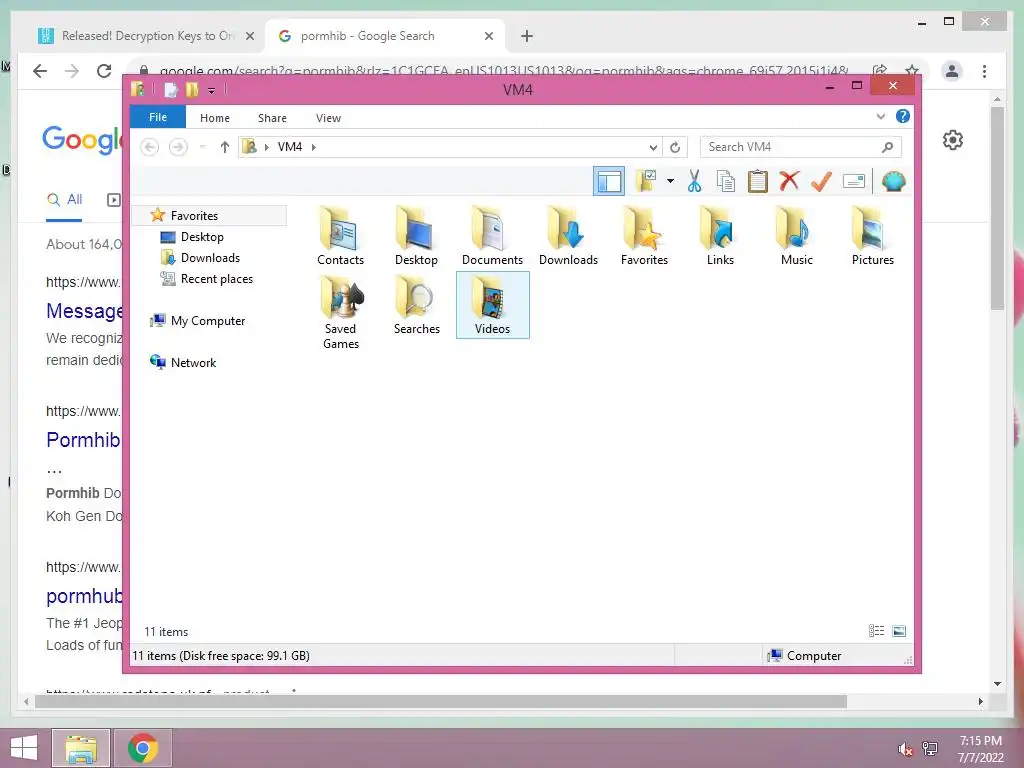
Task: Open the Music folder
Action: pos(797,236)
